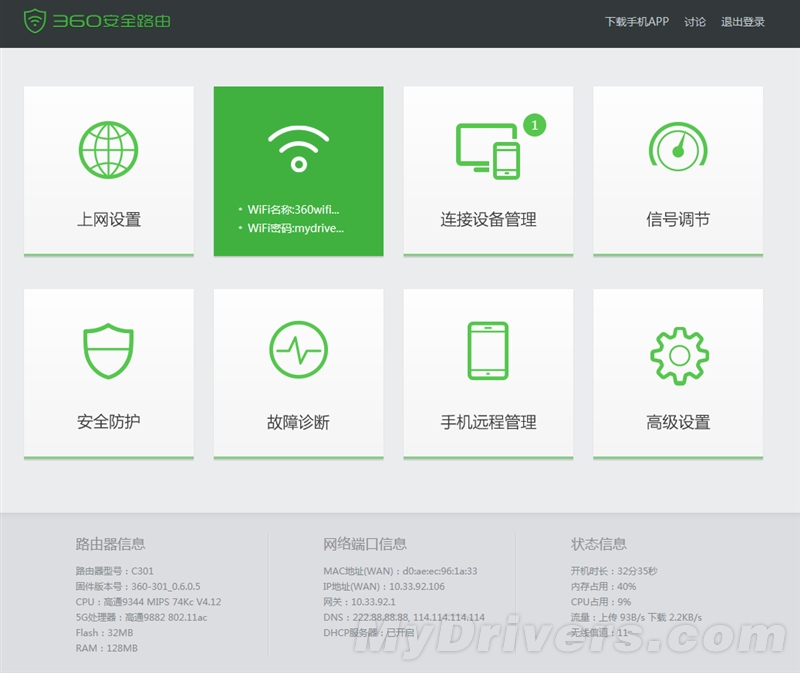Click the 故障诊断 label text
Image resolution: width=800 pixels, height=673 pixels.
tap(298, 422)
